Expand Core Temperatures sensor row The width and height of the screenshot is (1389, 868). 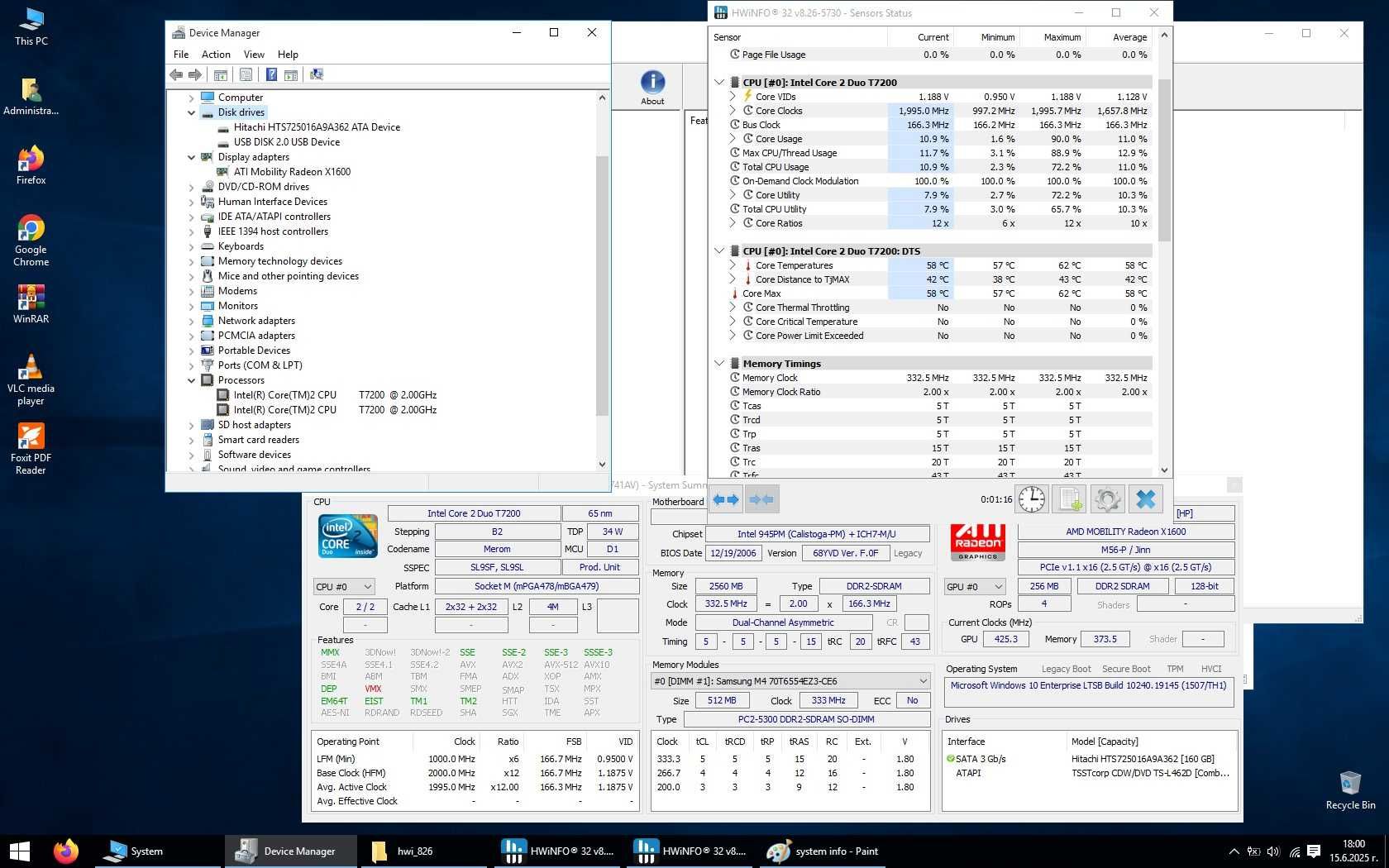[x=733, y=265]
